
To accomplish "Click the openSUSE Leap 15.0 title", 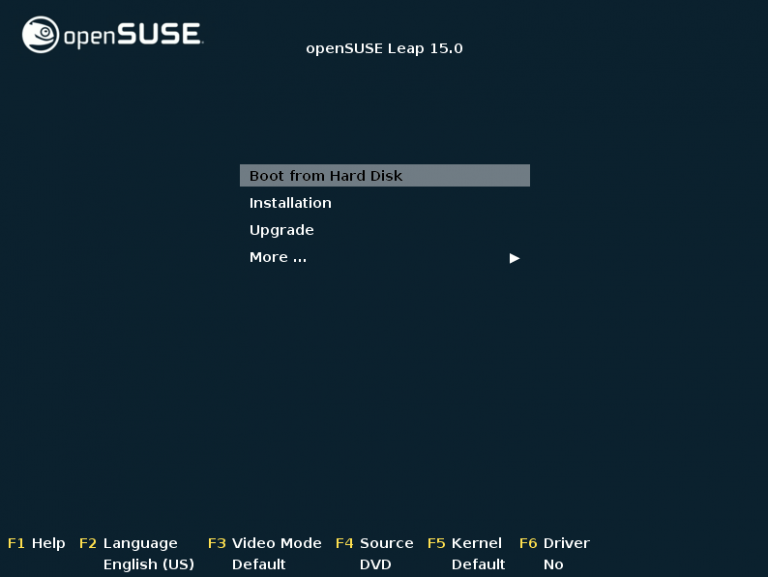I will click(x=384, y=48).
